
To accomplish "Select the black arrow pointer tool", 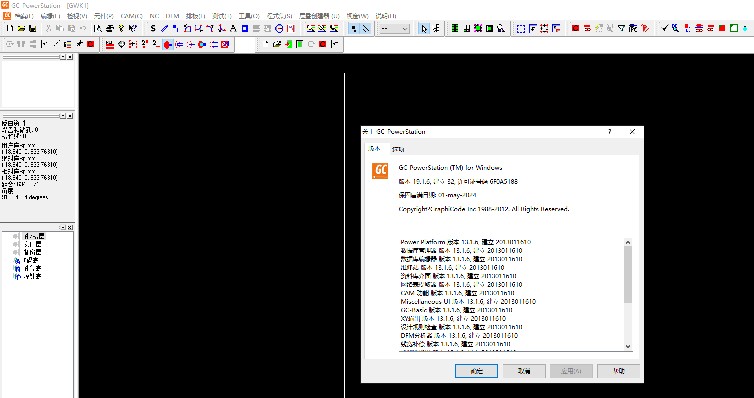I will (x=424, y=28).
